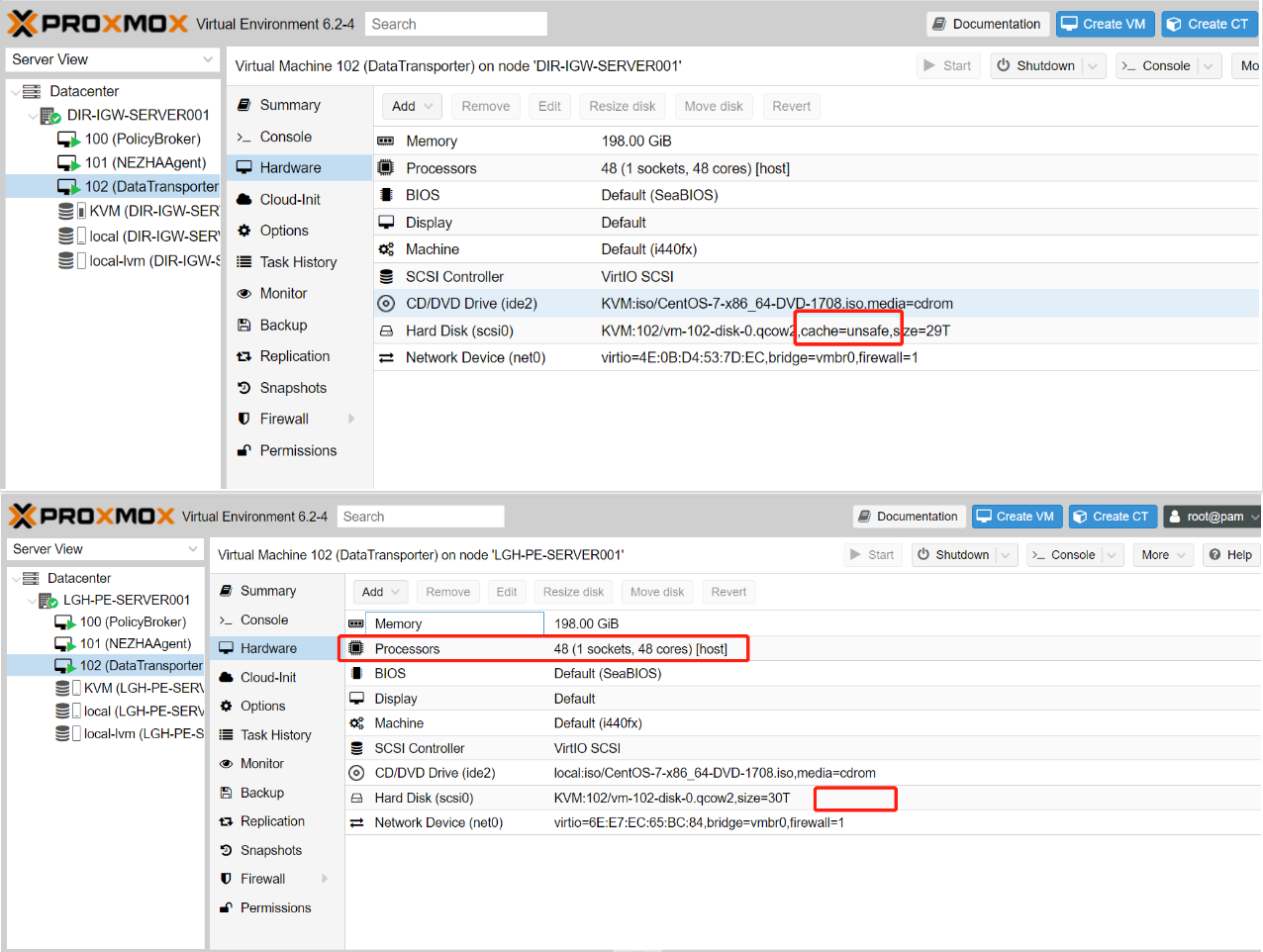This screenshot has height=952, width=1263.
Task: Open the Cloud-Init tab for the DIR-IGW-SERVER001 VM
Action: [x=289, y=200]
